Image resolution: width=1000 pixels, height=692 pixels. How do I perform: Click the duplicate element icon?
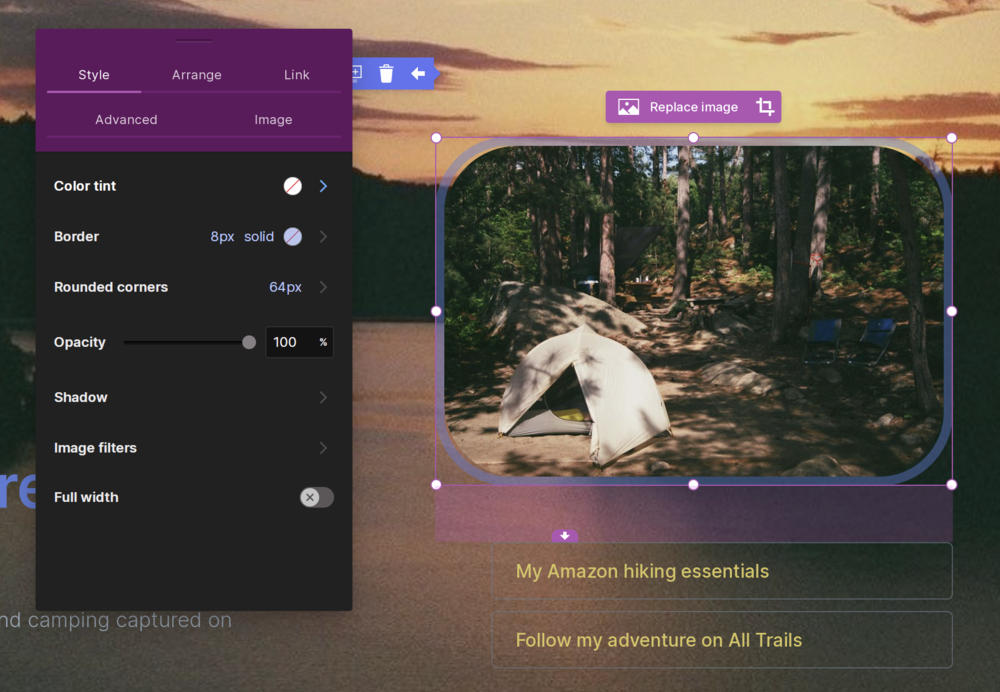pos(357,73)
